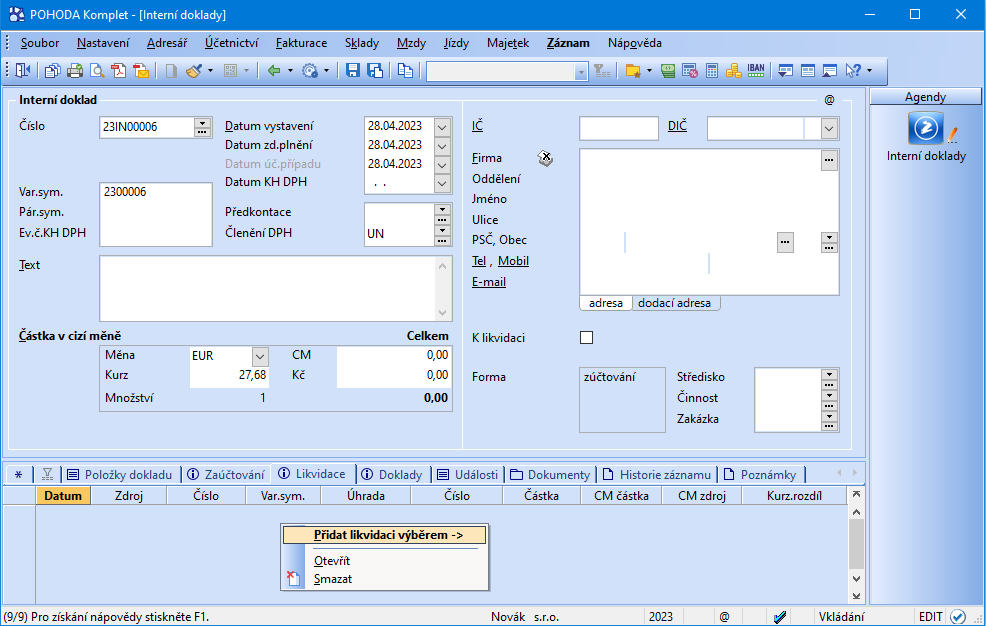Switch to the Historie záznamu tab

656,475
